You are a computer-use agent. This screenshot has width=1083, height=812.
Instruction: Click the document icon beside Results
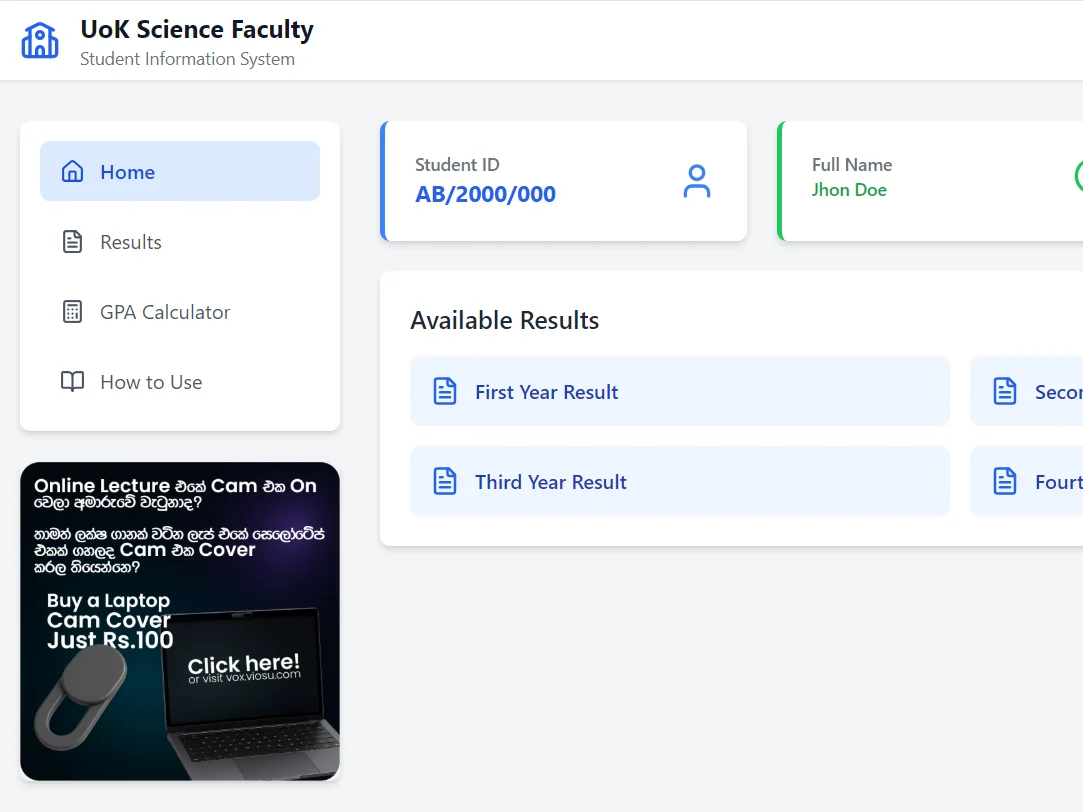(72, 242)
